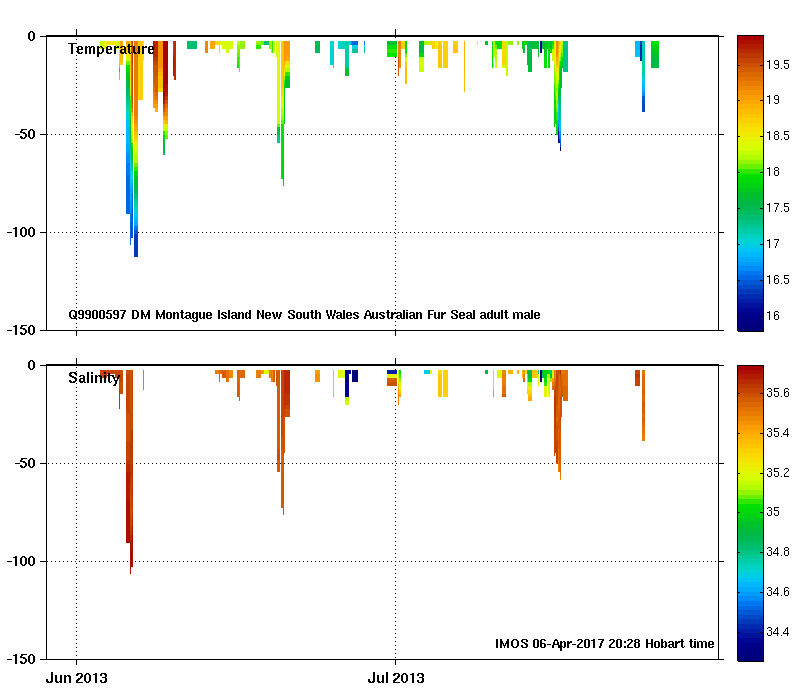Click the 35.6 salinity colorbar label
This screenshot has height=700, width=799.
(x=778, y=393)
